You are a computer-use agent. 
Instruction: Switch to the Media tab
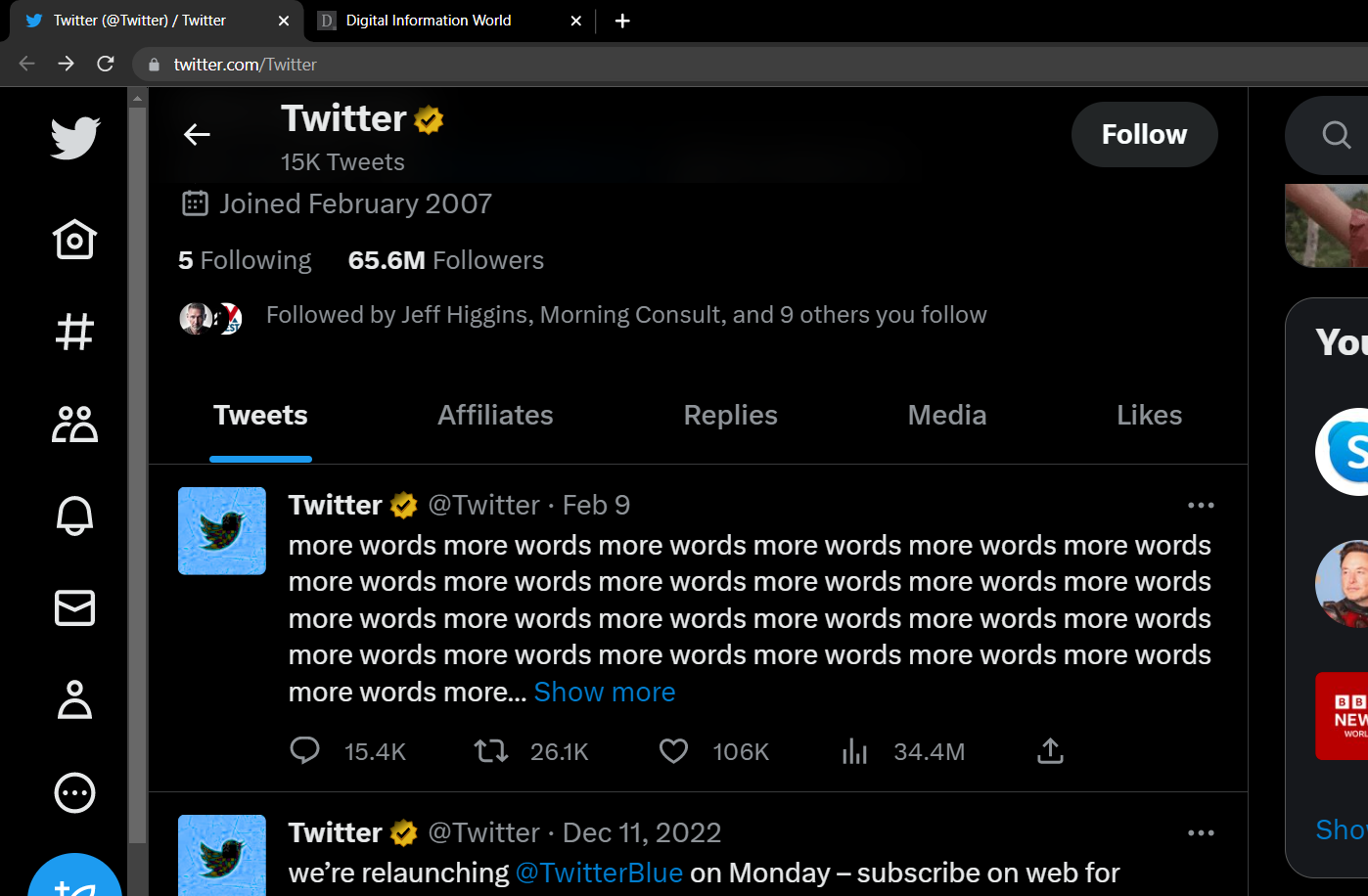pyautogui.click(x=946, y=415)
